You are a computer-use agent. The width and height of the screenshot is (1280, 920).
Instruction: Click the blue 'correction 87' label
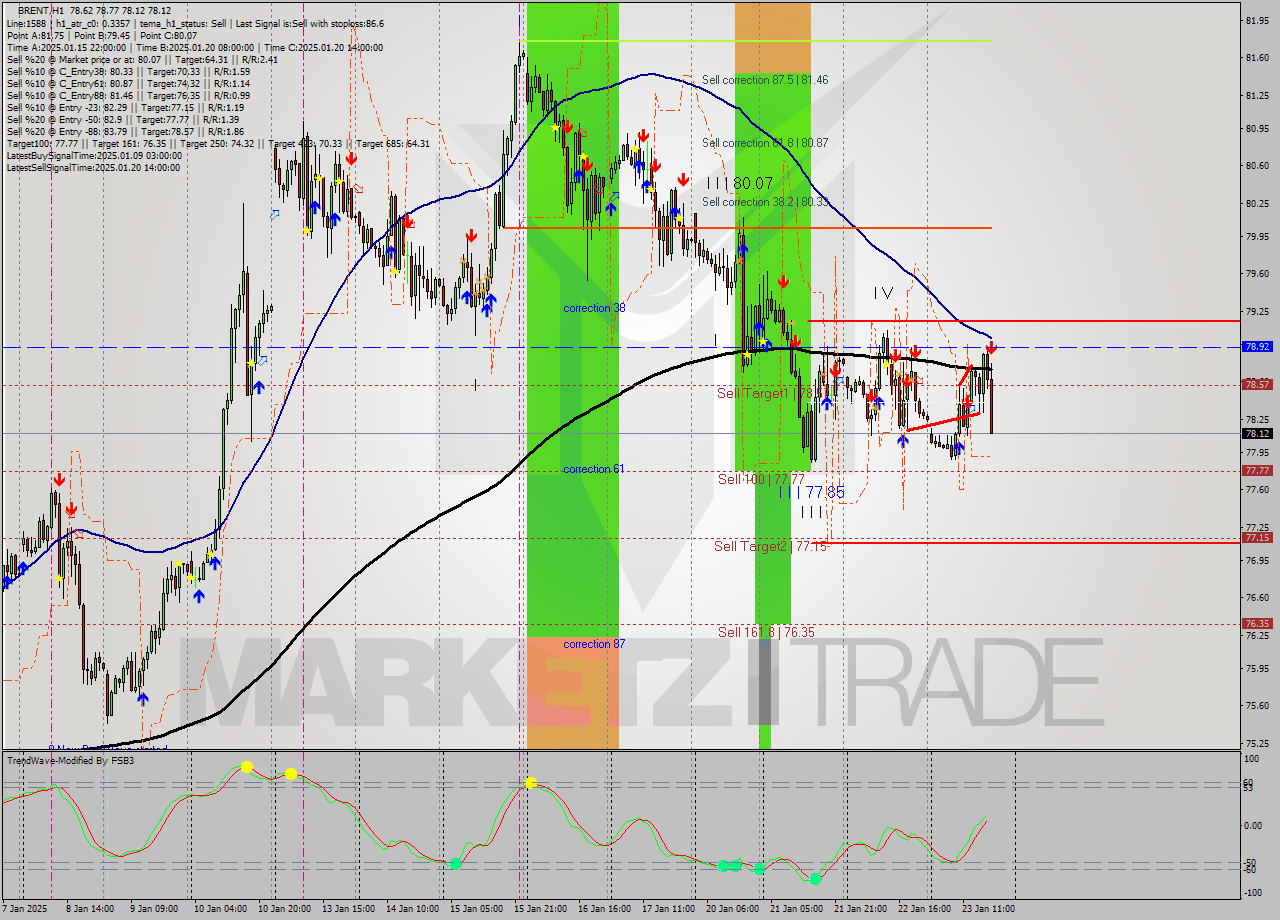tap(594, 644)
